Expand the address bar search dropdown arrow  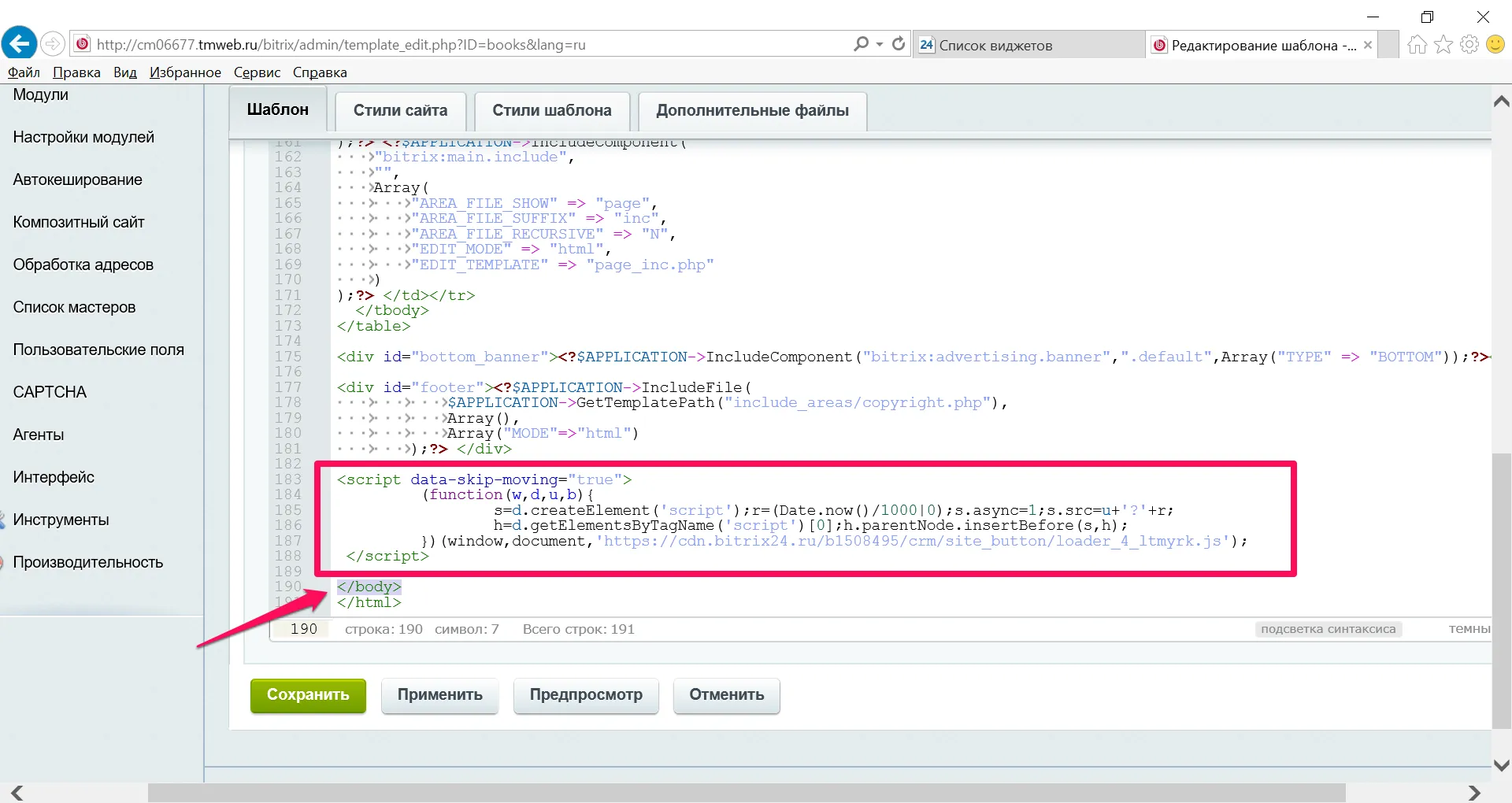pyautogui.click(x=880, y=45)
